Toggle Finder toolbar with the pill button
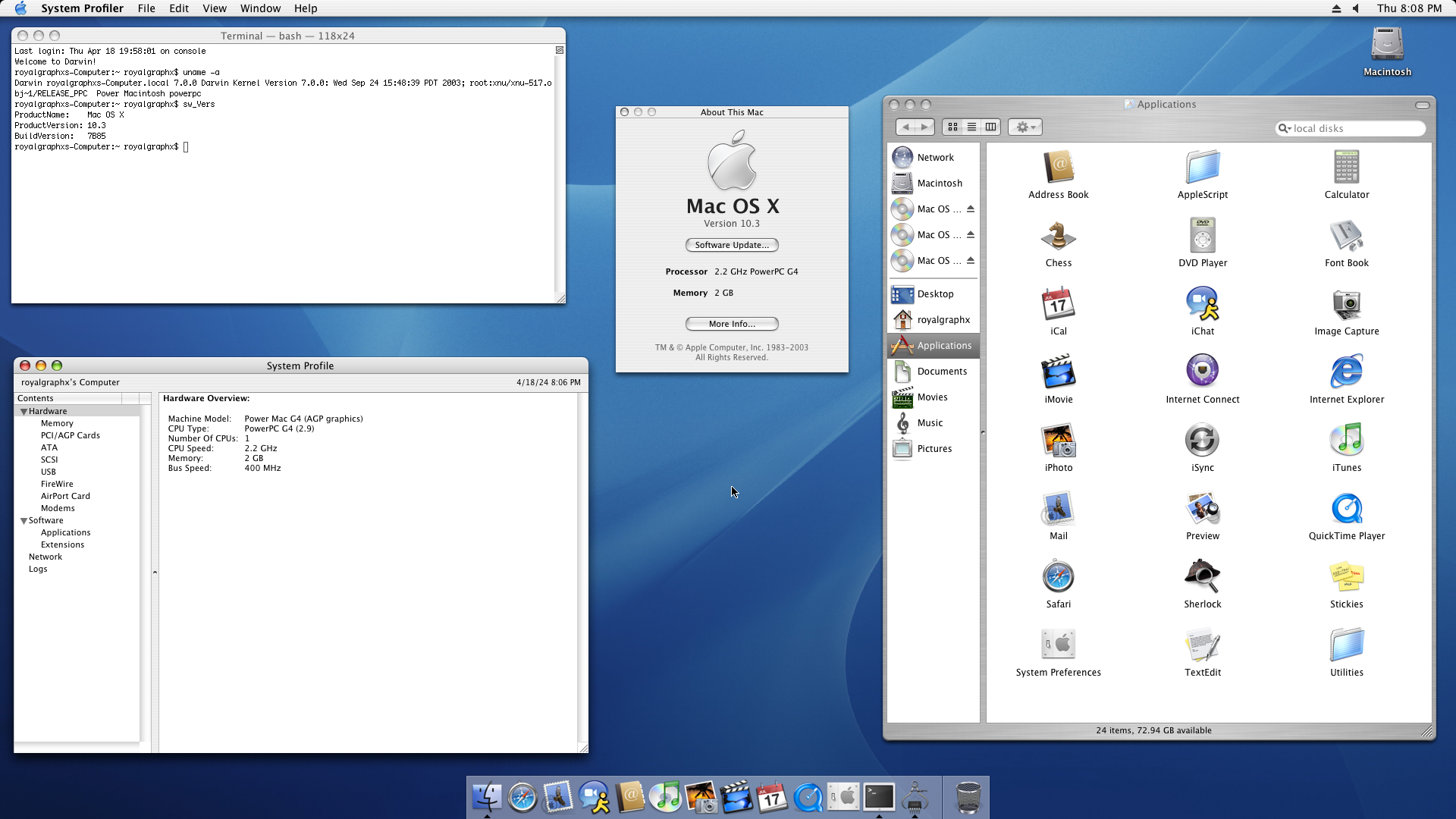Image resolution: width=1456 pixels, height=819 pixels. pyautogui.click(x=1423, y=105)
